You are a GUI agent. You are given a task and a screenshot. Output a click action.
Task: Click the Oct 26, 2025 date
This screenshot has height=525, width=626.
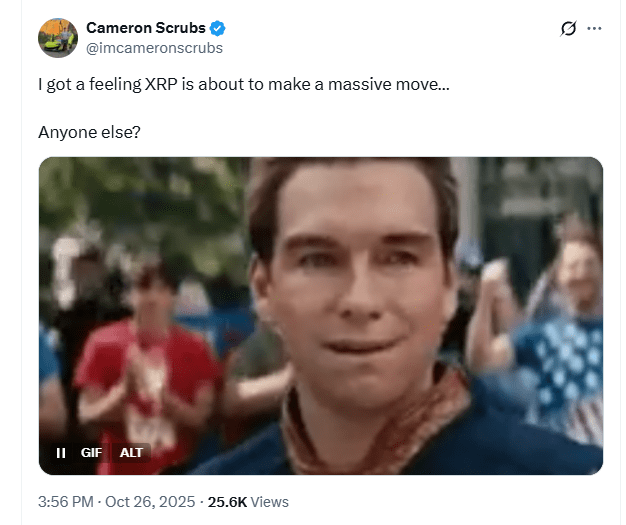tap(150, 502)
